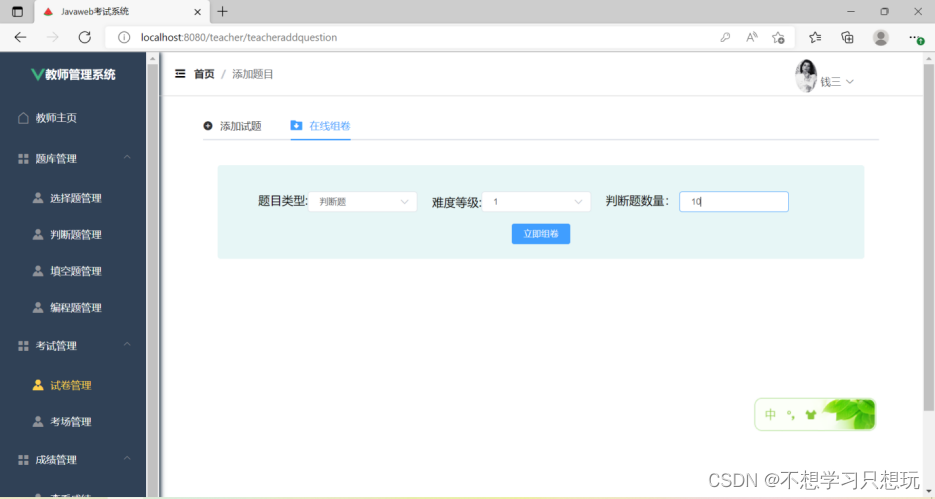
Task: Click the user icon beside 编程题管理
Action: pyautogui.click(x=38, y=307)
